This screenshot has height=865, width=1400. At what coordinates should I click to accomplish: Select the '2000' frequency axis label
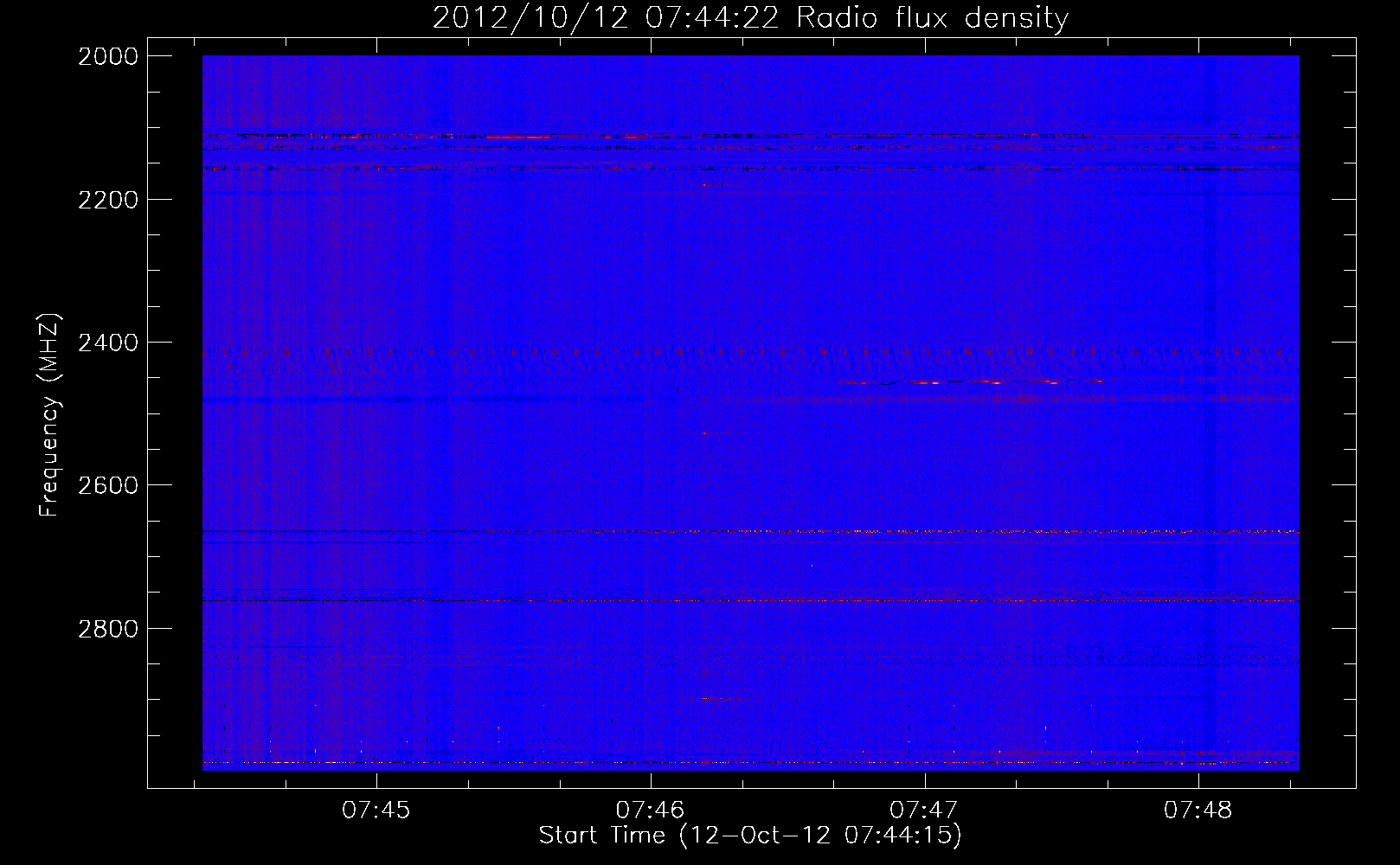[x=108, y=56]
